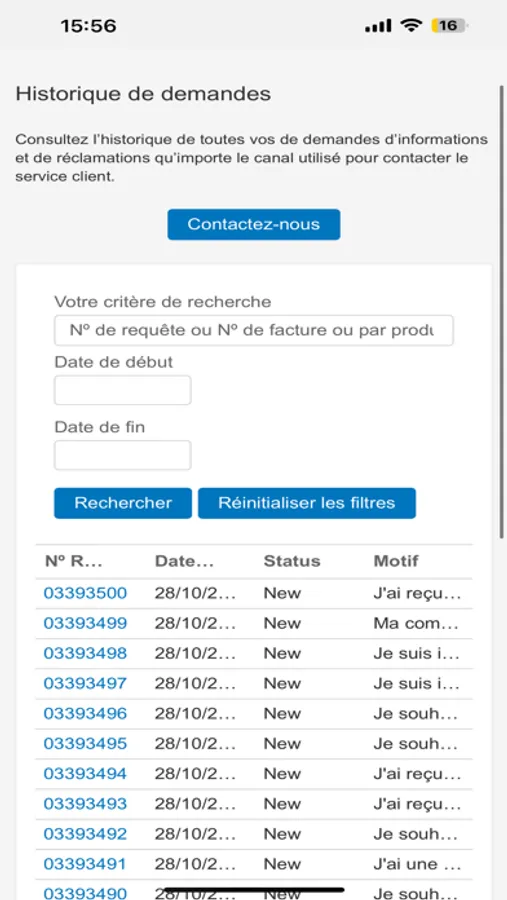Image resolution: width=507 pixels, height=900 pixels.
Task: Click Motif cell of request 03393491
Action: (x=417, y=864)
